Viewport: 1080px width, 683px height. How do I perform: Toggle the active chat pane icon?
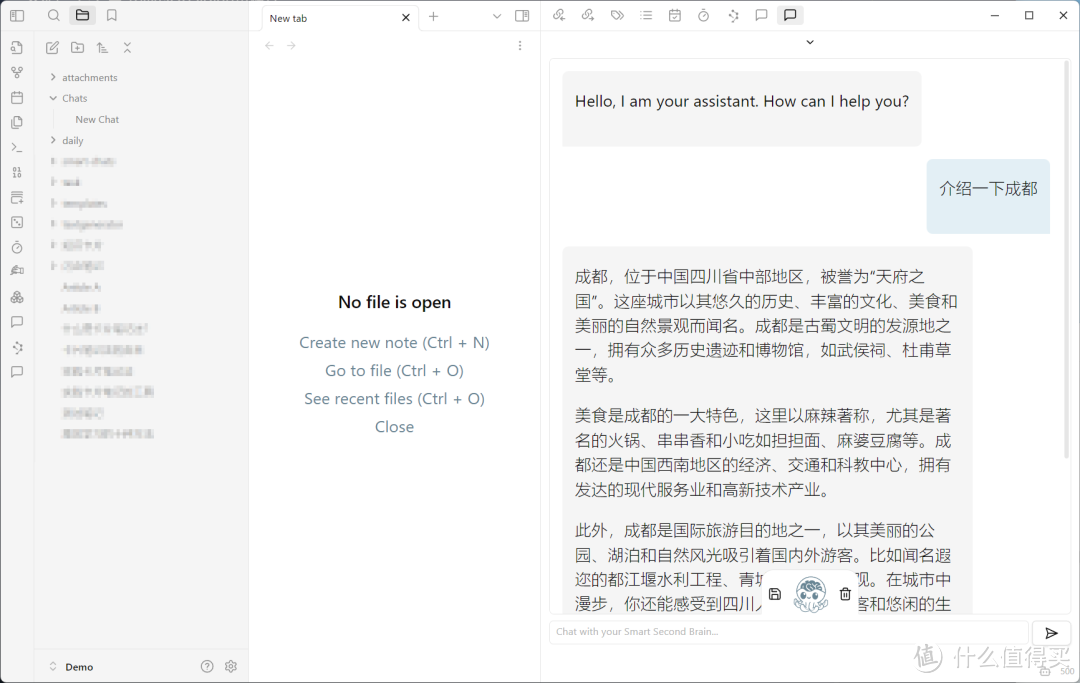pyautogui.click(x=790, y=15)
